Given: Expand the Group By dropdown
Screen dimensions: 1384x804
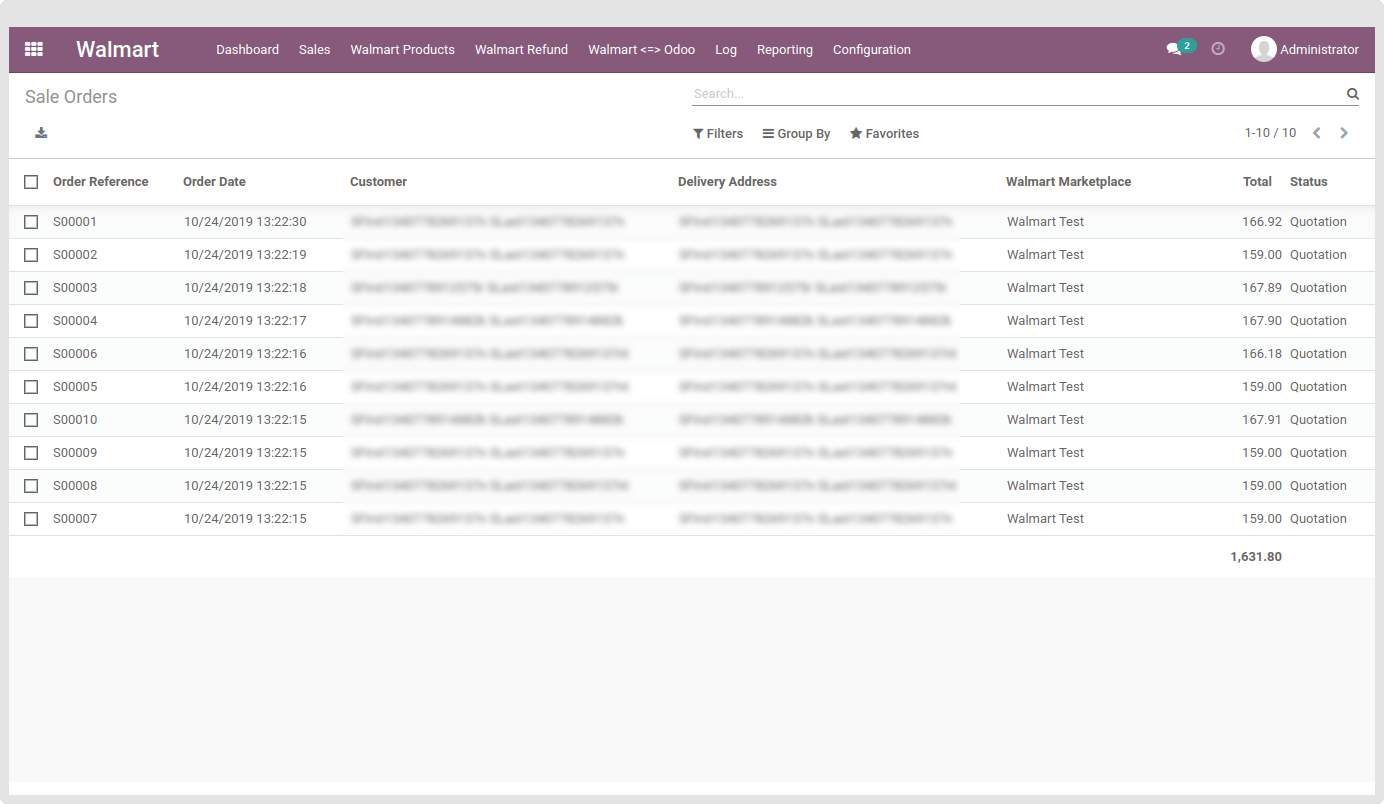Looking at the screenshot, I should (x=796, y=134).
